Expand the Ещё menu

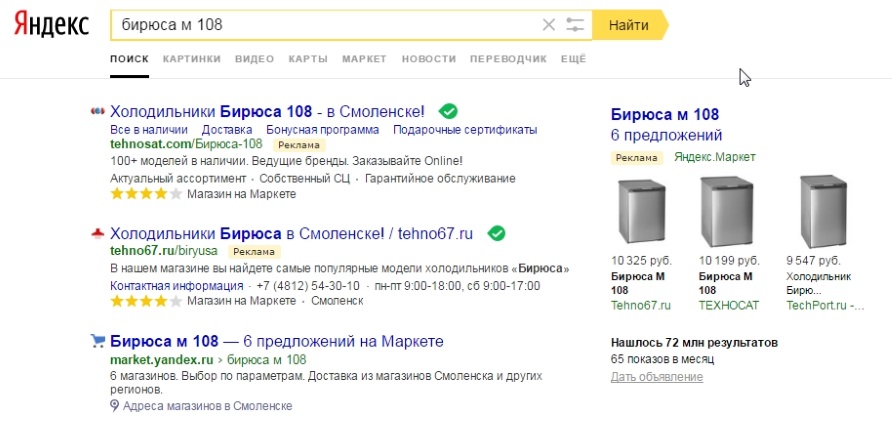click(573, 59)
